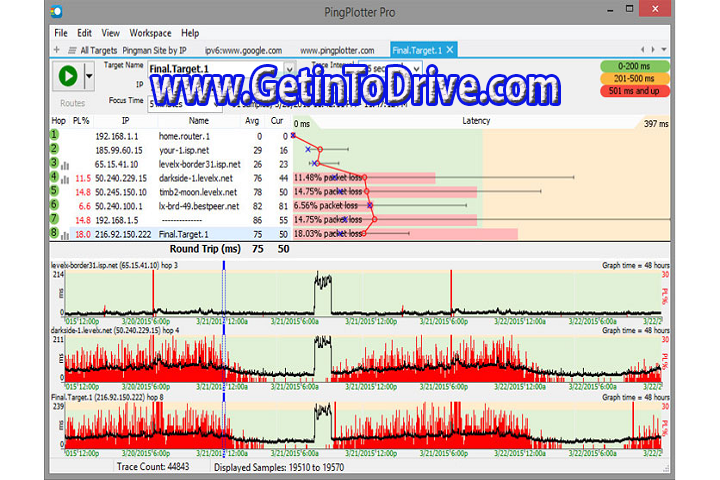Click the Latency graph header
Image resolution: width=720 pixels, height=480 pixels.
pos(476,121)
